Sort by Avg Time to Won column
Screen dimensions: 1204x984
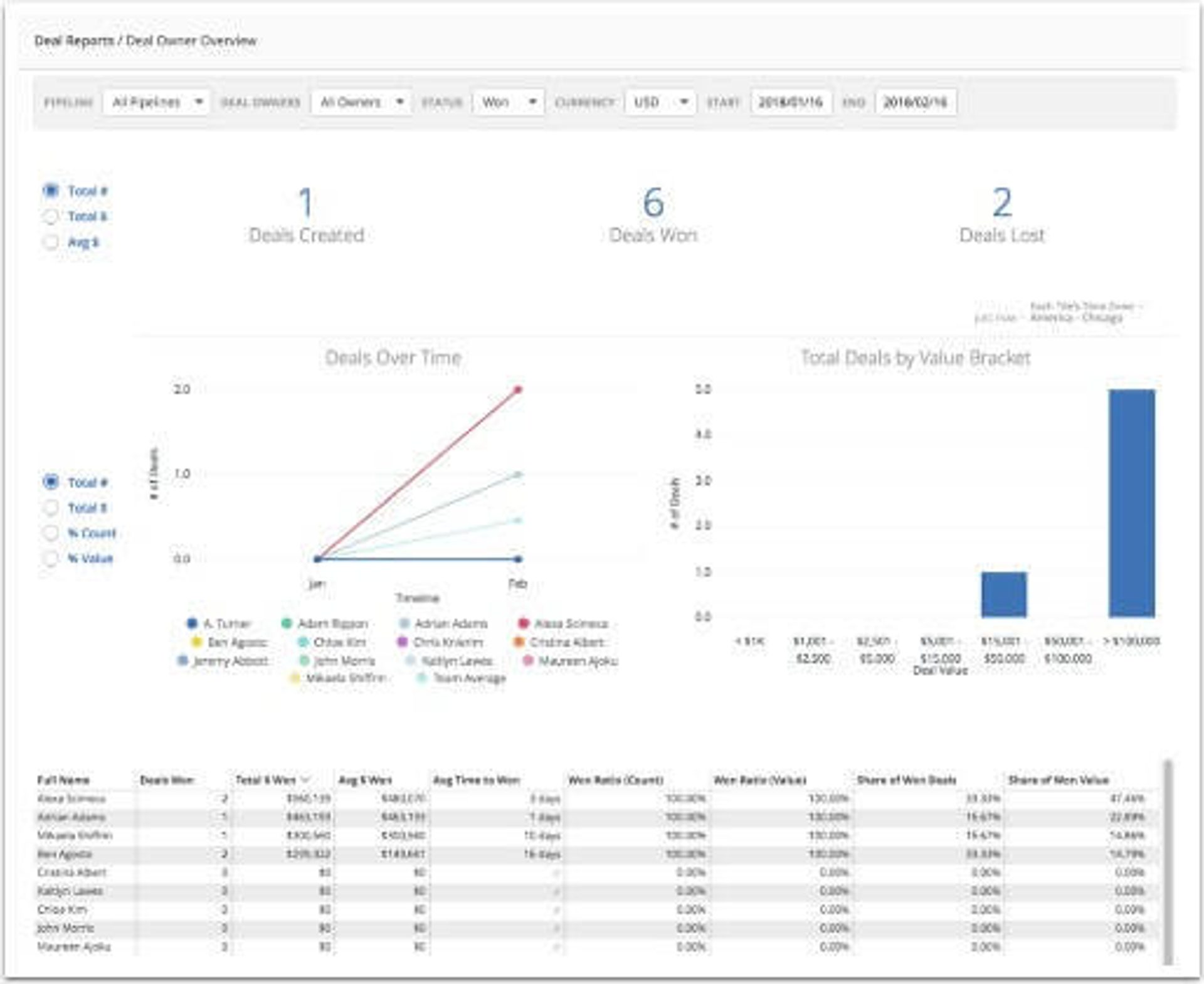click(477, 780)
